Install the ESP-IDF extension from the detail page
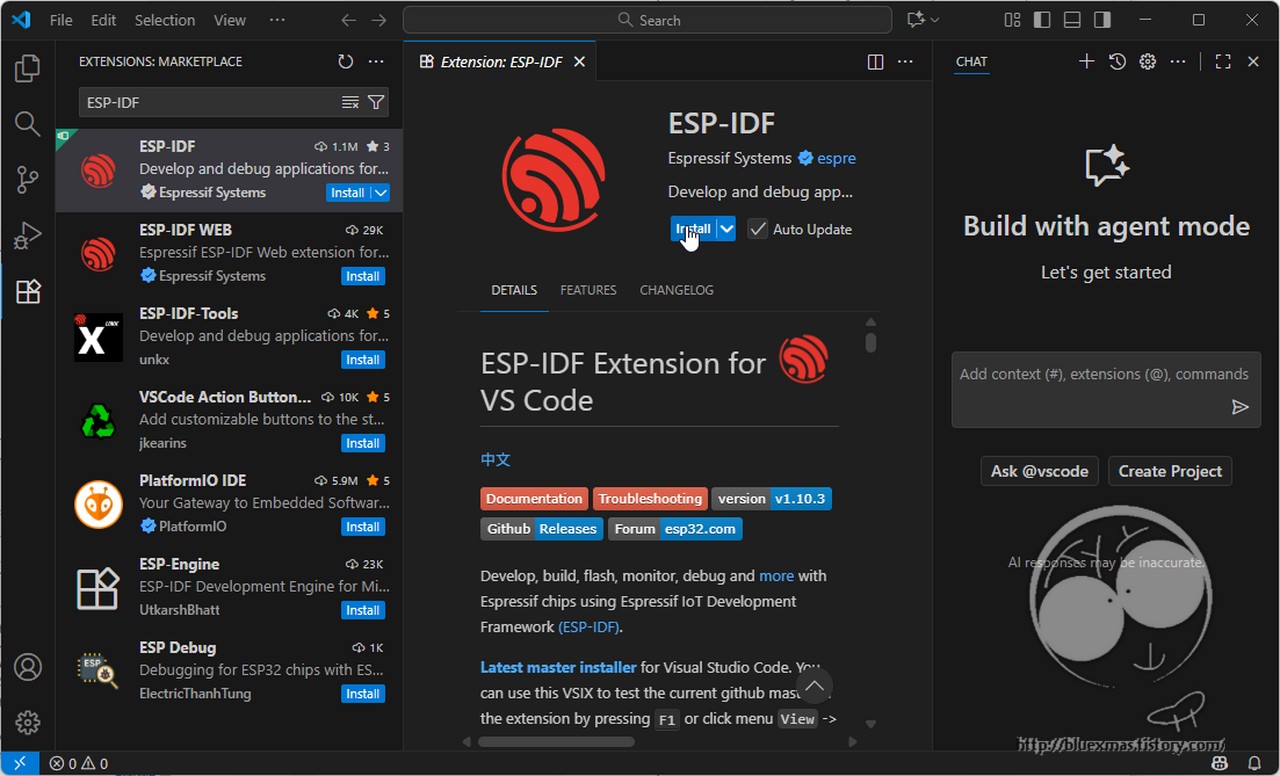Screen dimensions: 1280x776 pos(694,229)
